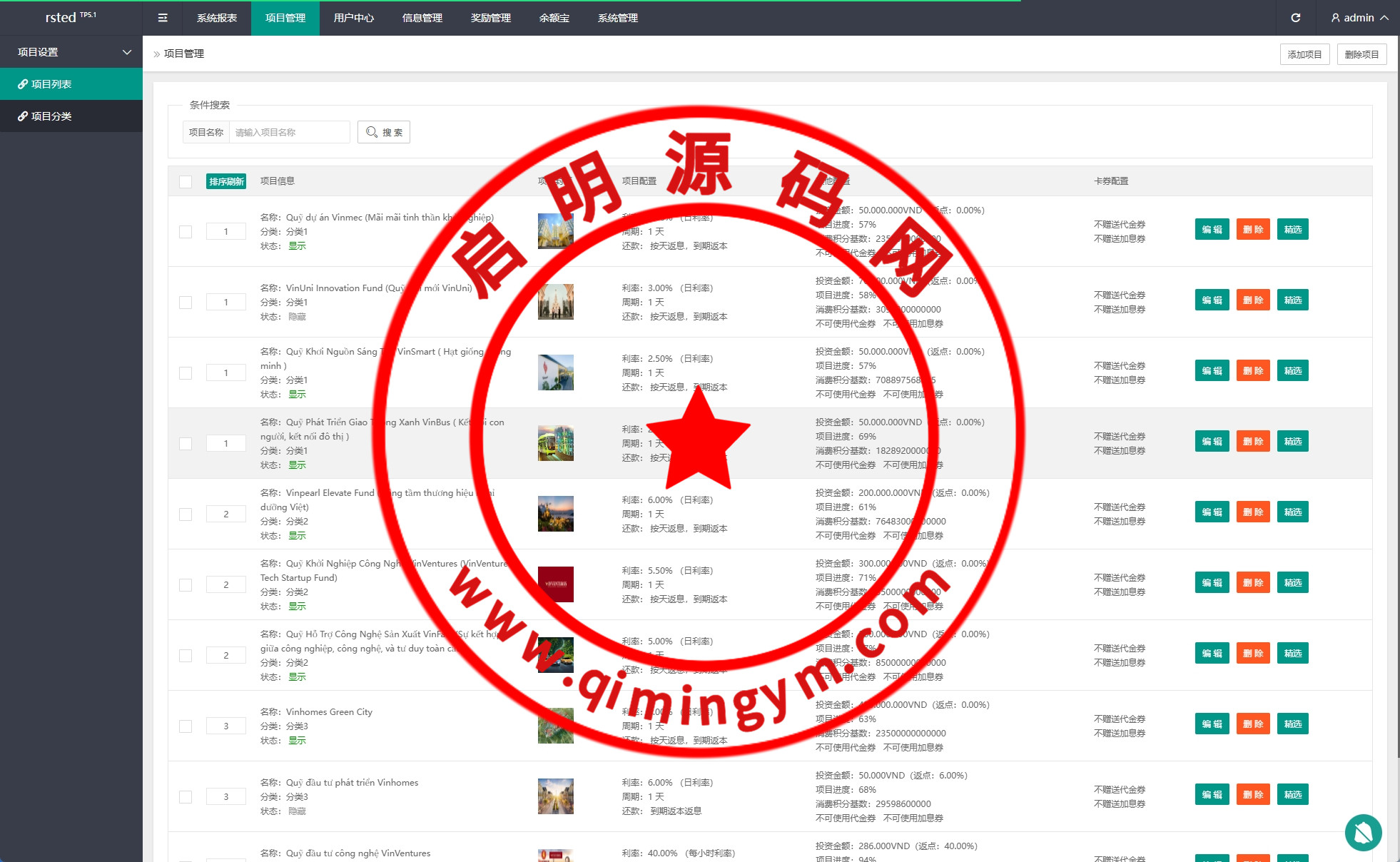Toggle the select-all checkbox in table header
The image size is (1400, 862).
click(186, 181)
